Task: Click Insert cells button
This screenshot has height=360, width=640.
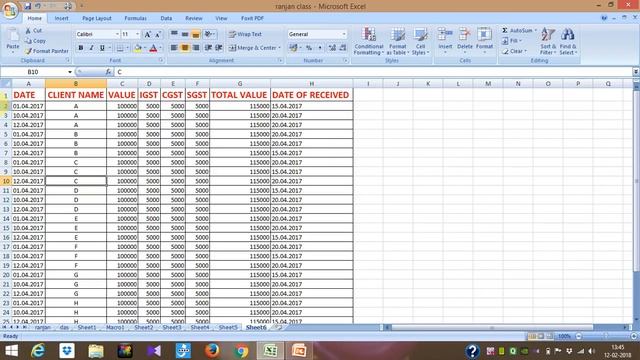Action: click(x=445, y=41)
